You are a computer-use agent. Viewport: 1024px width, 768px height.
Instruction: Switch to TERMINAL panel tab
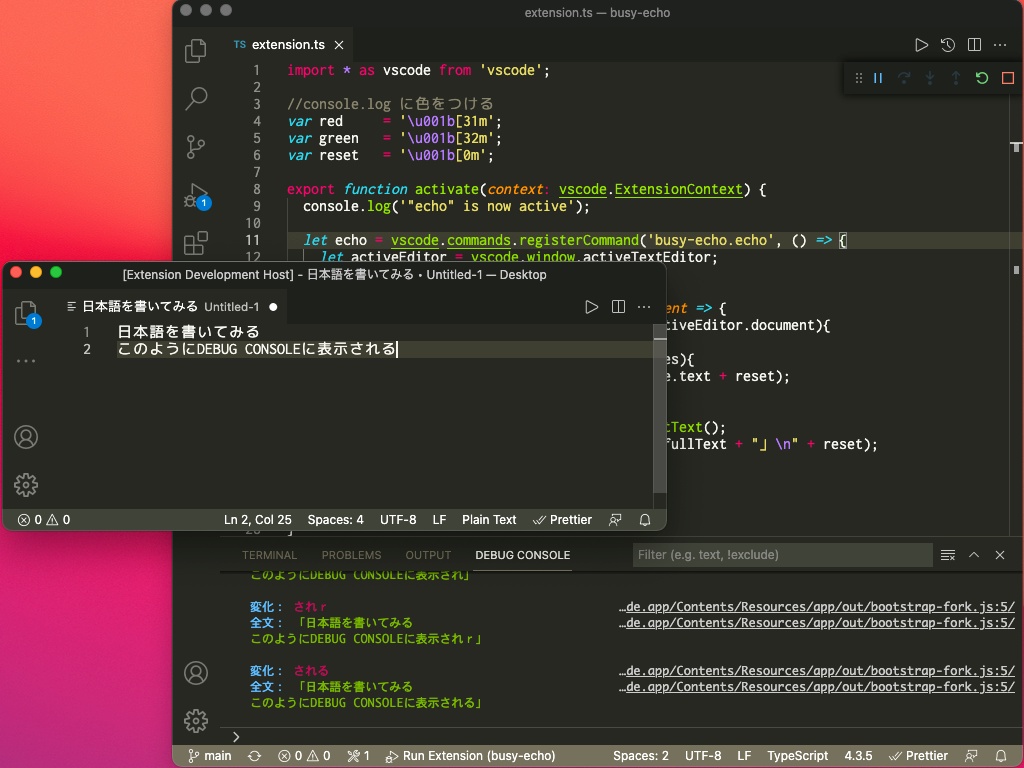tap(269, 555)
